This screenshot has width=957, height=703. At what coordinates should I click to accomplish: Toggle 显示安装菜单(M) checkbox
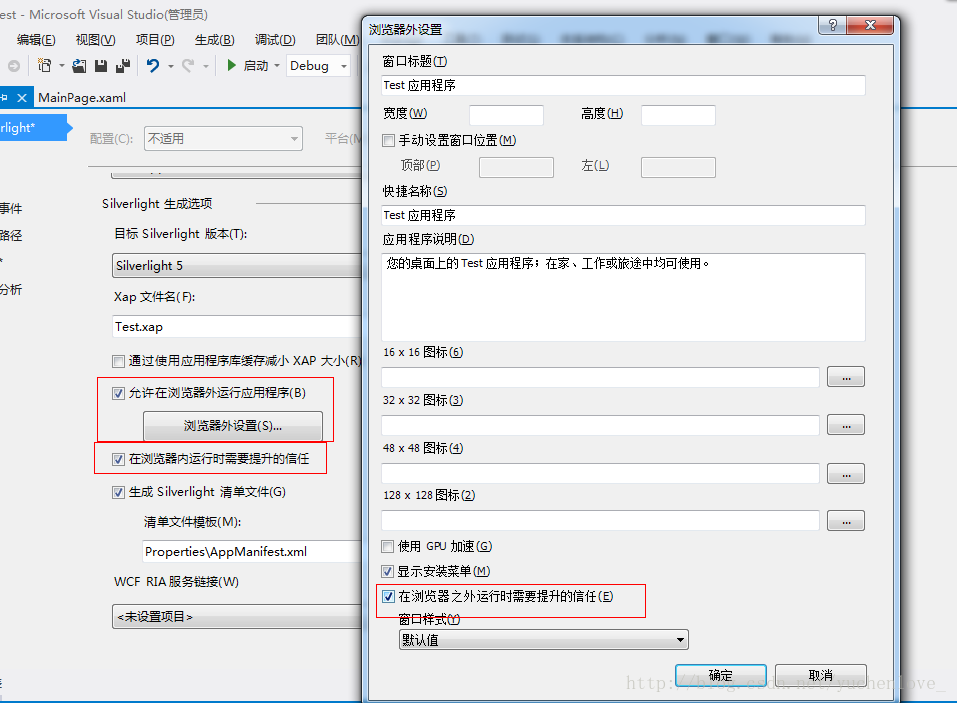tap(388, 572)
